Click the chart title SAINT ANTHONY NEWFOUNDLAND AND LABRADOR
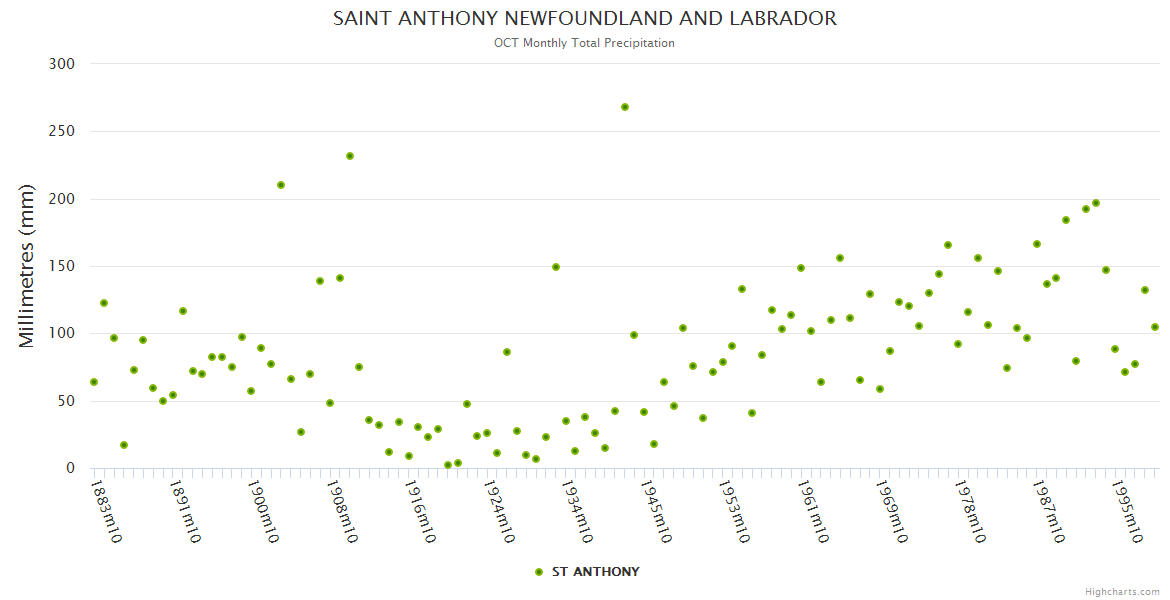Screen dimensions: 1170x600 [x=585, y=19]
